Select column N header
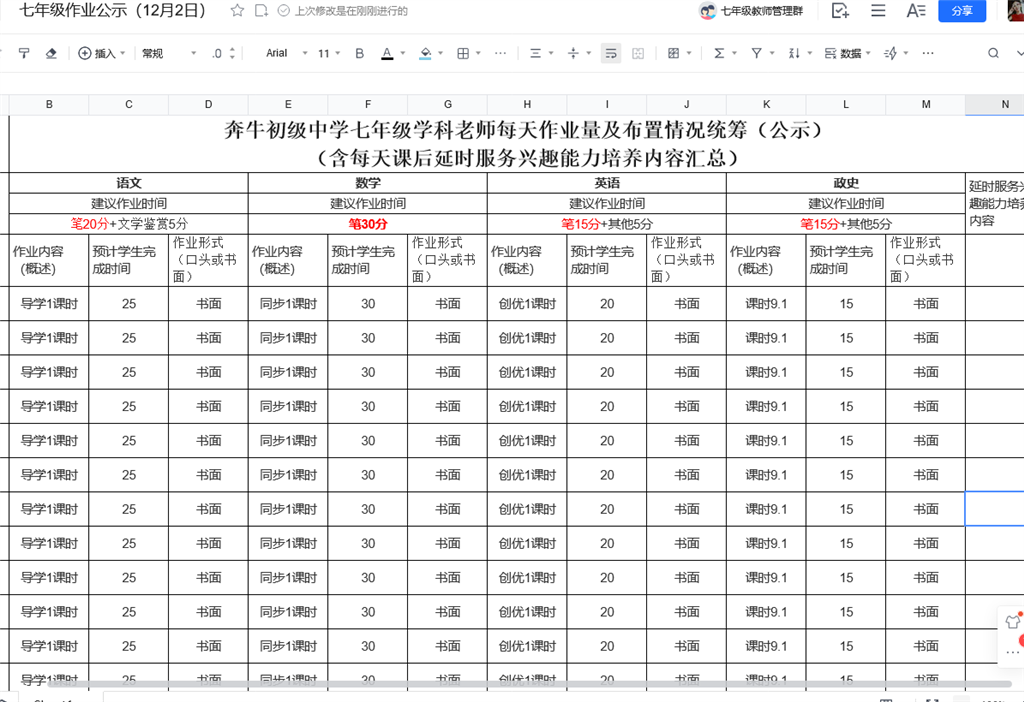The image size is (1024, 702). [997, 104]
